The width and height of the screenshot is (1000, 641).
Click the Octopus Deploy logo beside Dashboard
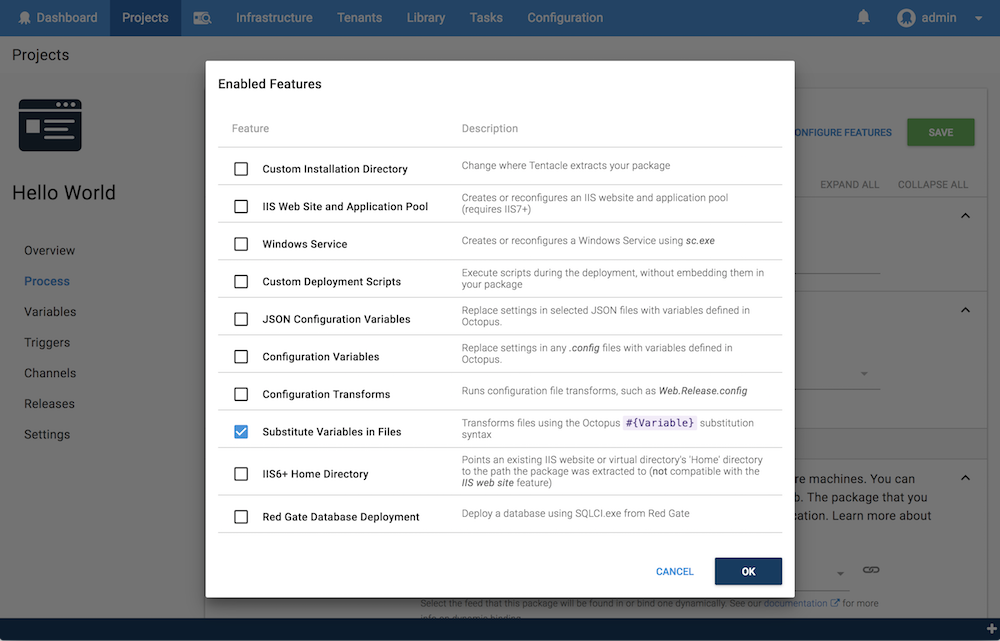click(x=26, y=17)
